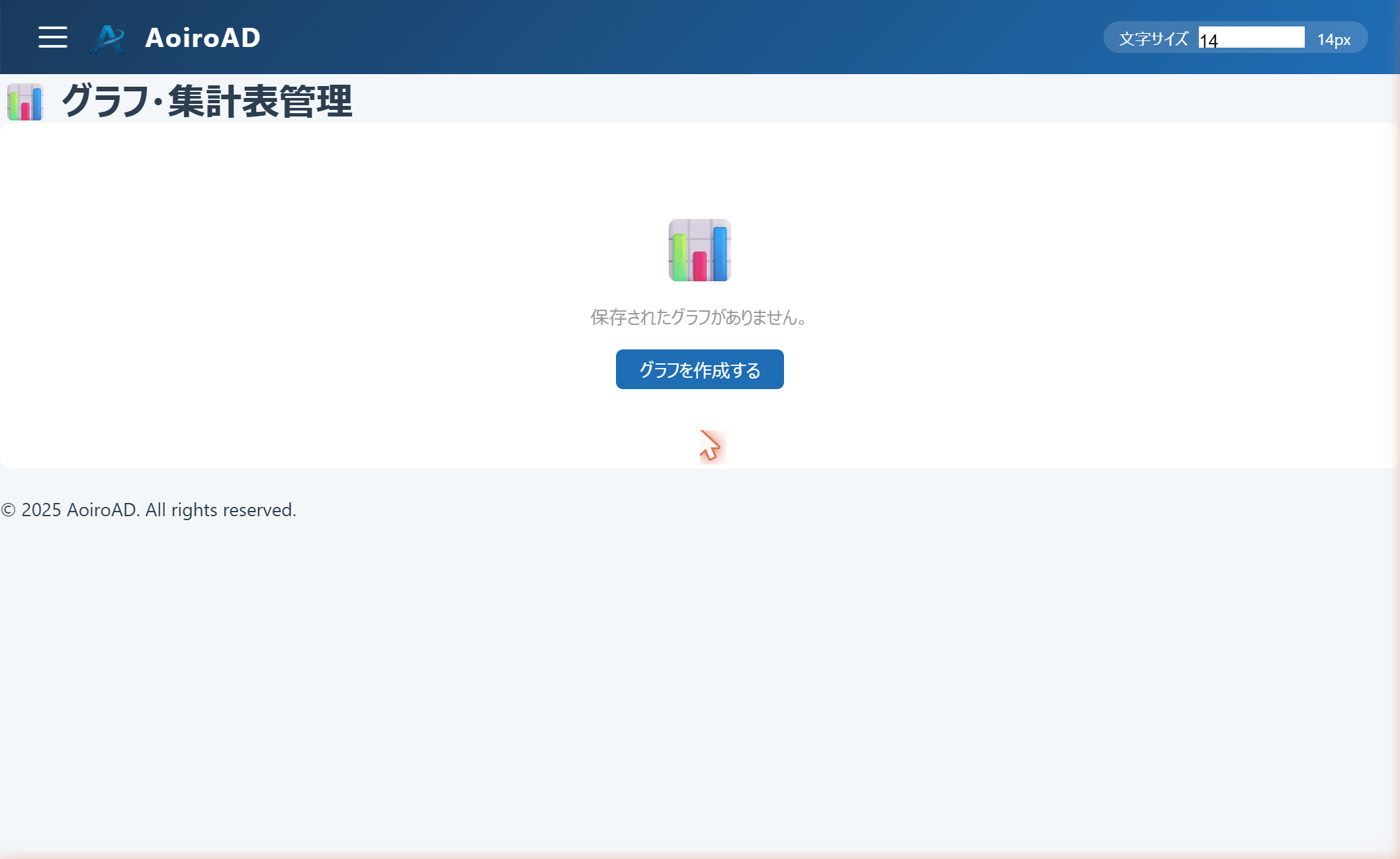This screenshot has width=1400, height=859.
Task: Open the hamburger navigation menu
Action: click(53, 37)
